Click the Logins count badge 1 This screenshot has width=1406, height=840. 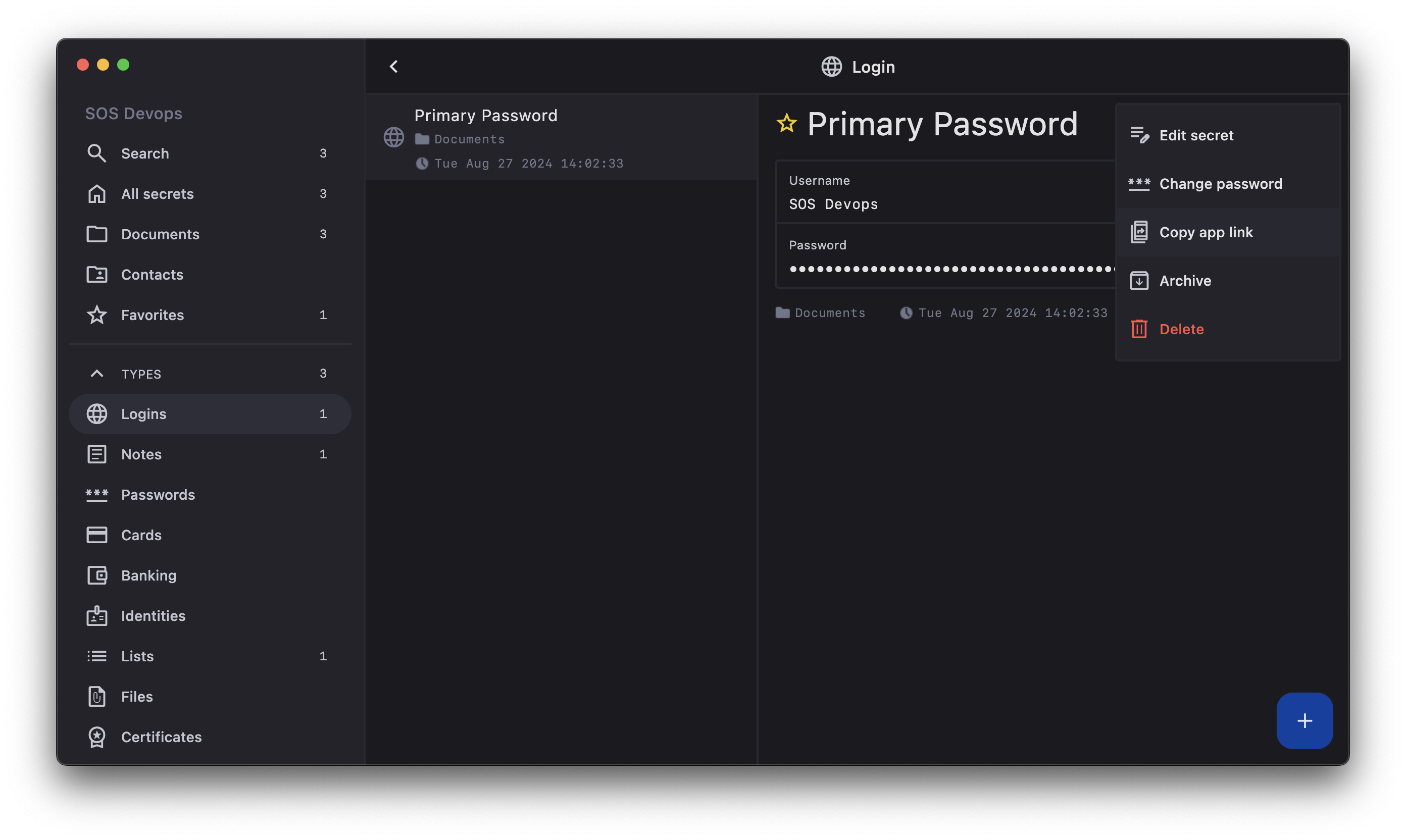pos(323,414)
